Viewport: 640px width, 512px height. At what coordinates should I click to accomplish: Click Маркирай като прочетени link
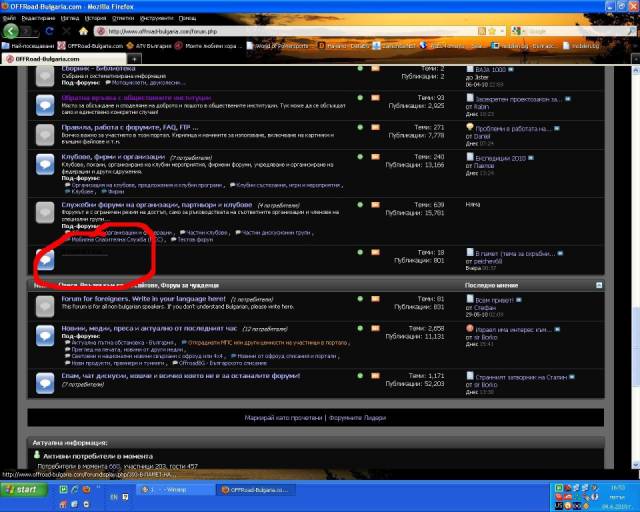pyautogui.click(x=283, y=418)
